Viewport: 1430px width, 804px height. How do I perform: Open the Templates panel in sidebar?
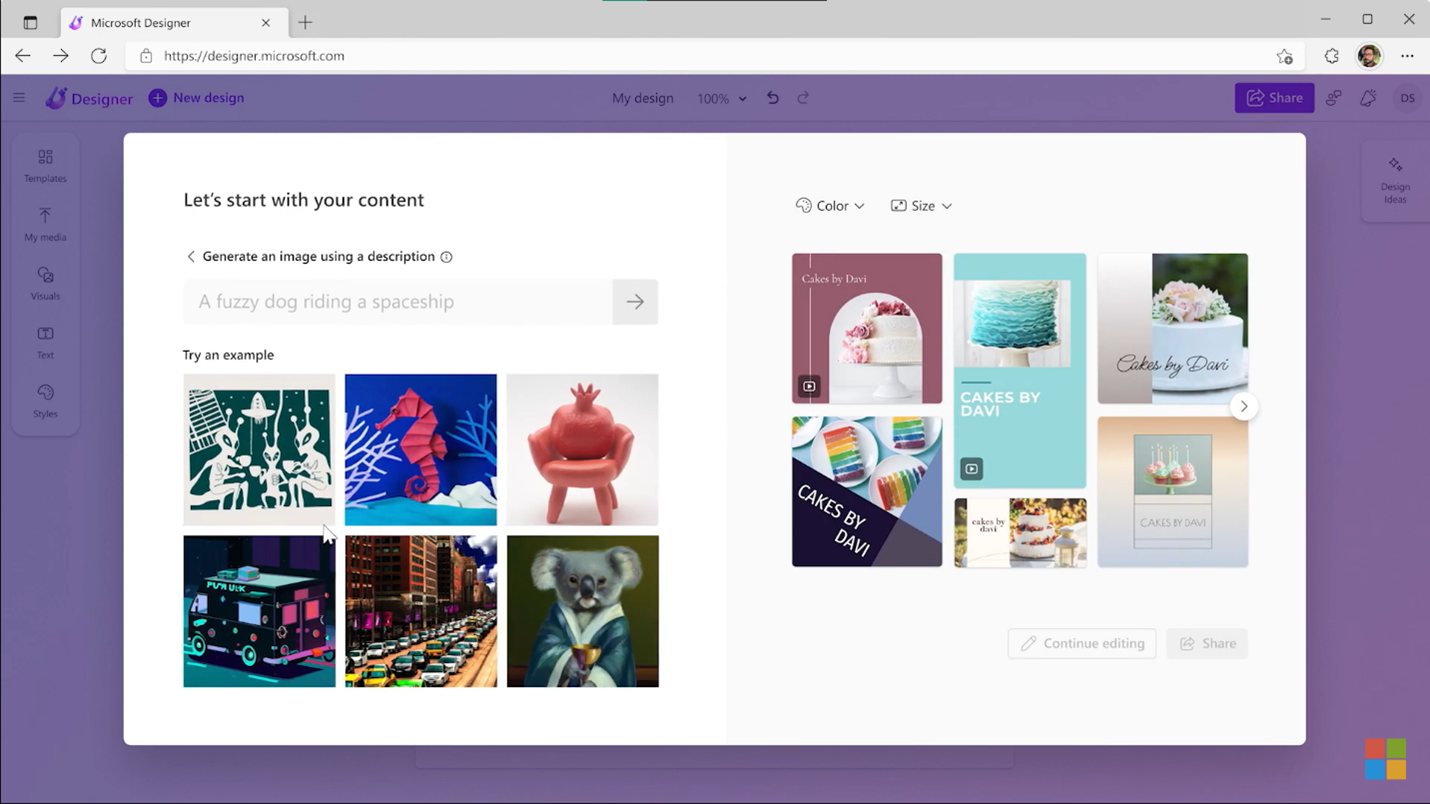coord(45,166)
